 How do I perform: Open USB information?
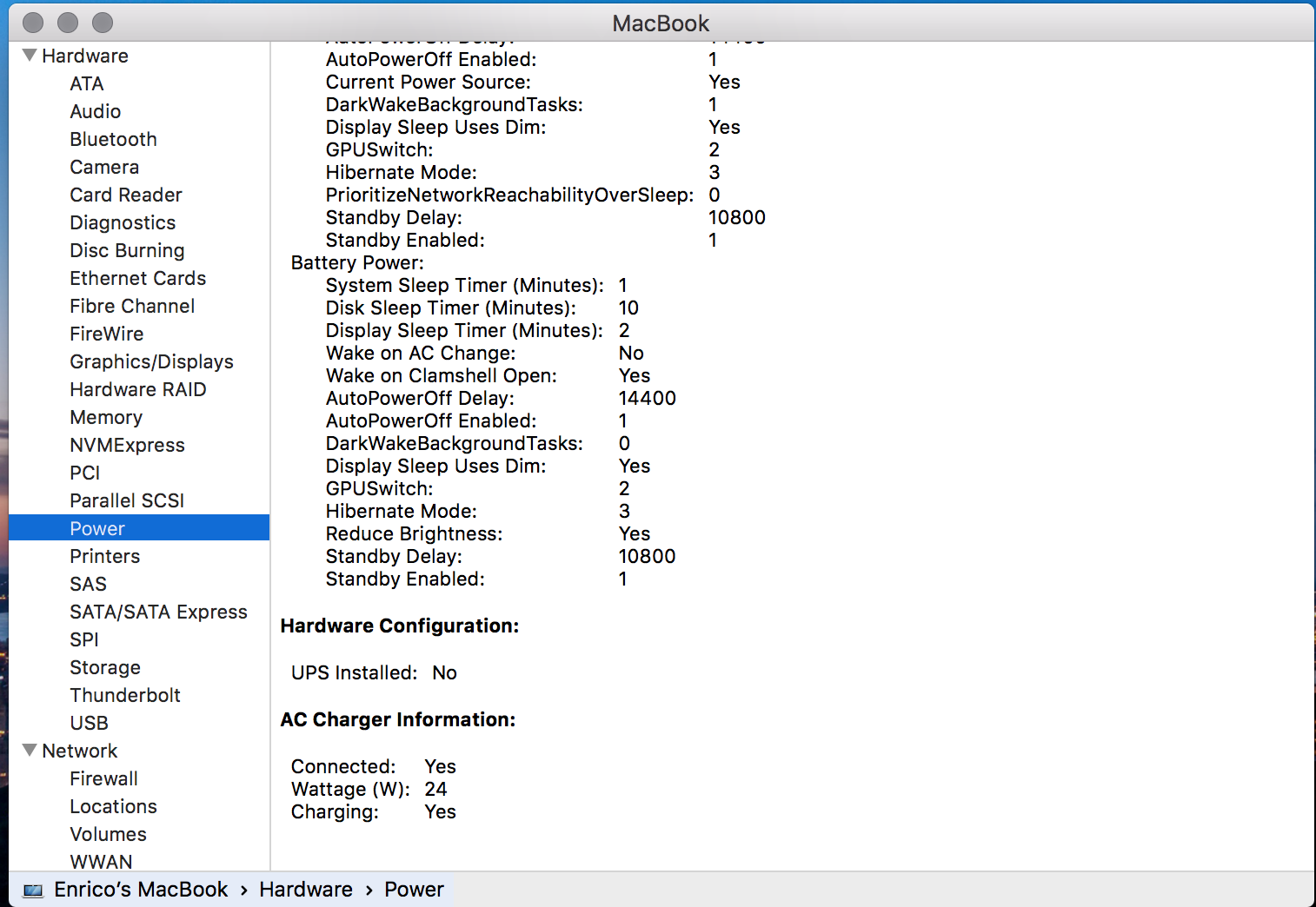90,724
